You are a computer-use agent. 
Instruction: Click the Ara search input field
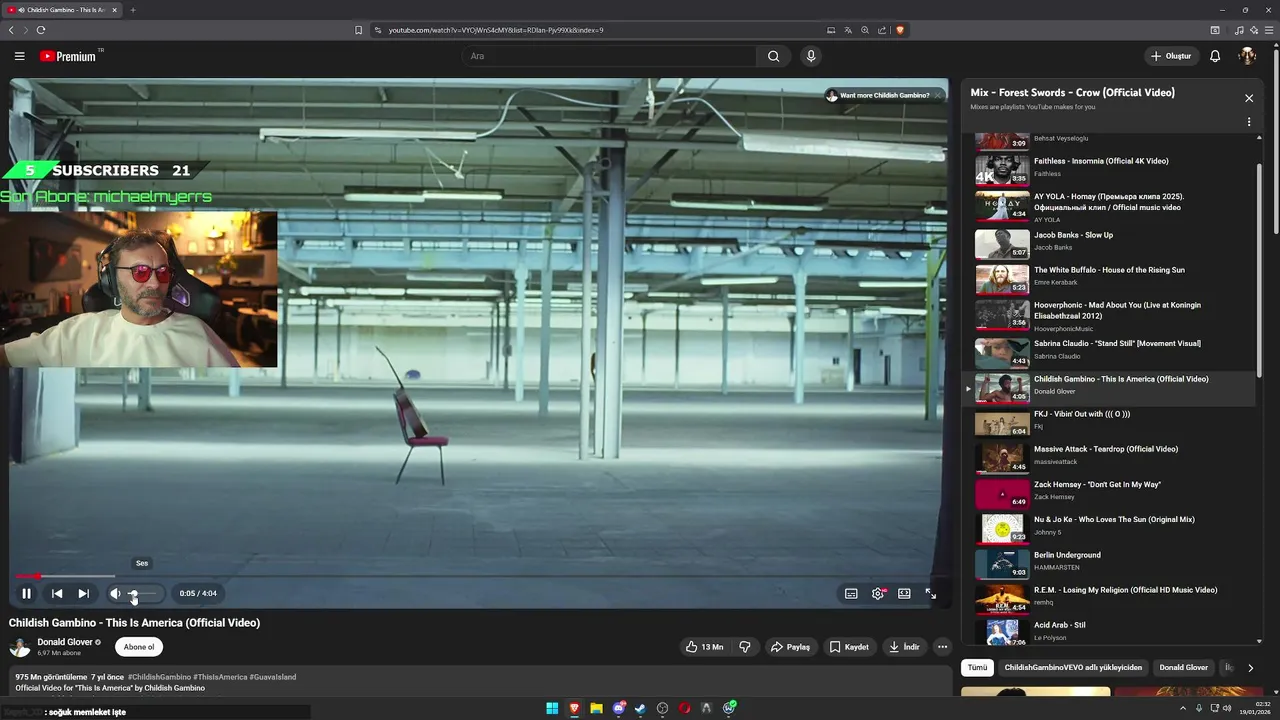[610, 56]
